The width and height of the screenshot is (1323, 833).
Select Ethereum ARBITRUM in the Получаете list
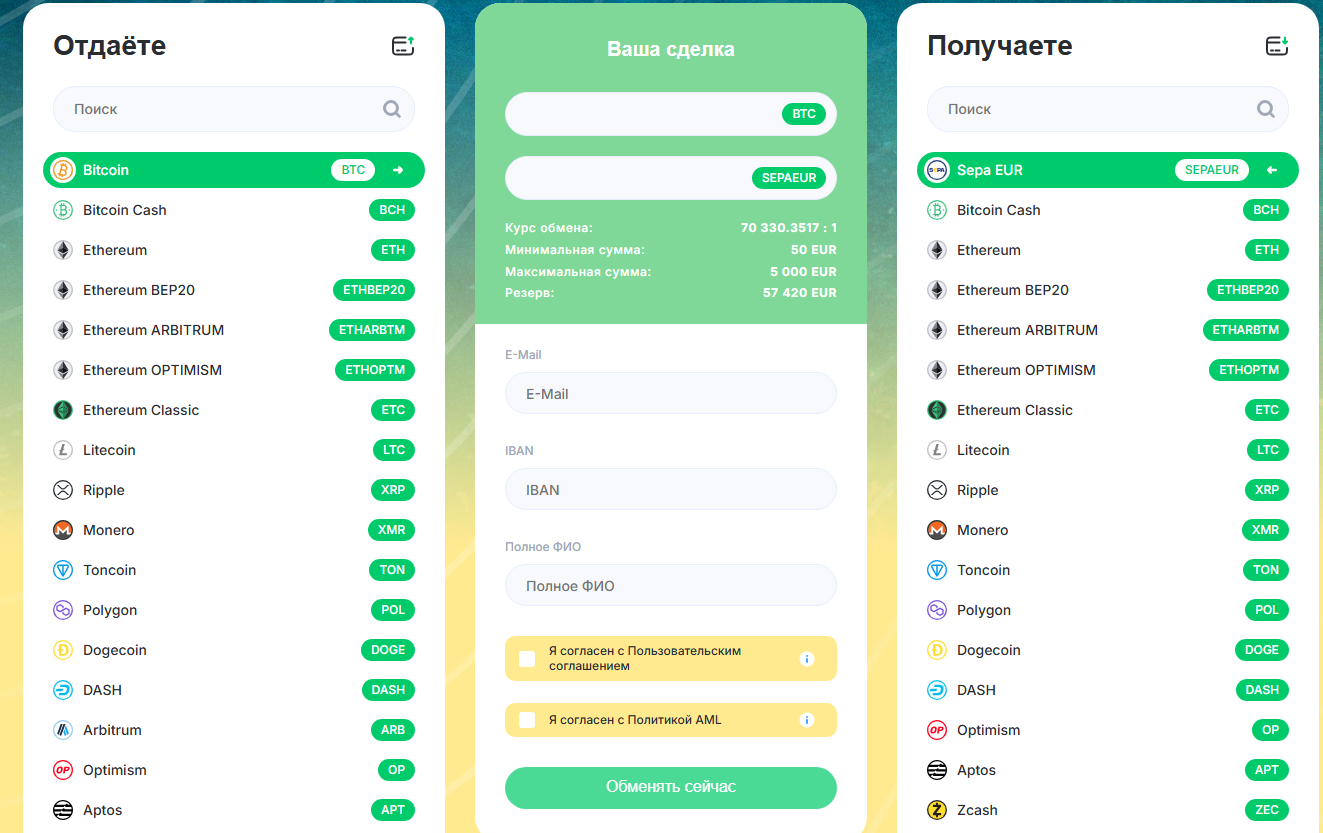point(1108,330)
